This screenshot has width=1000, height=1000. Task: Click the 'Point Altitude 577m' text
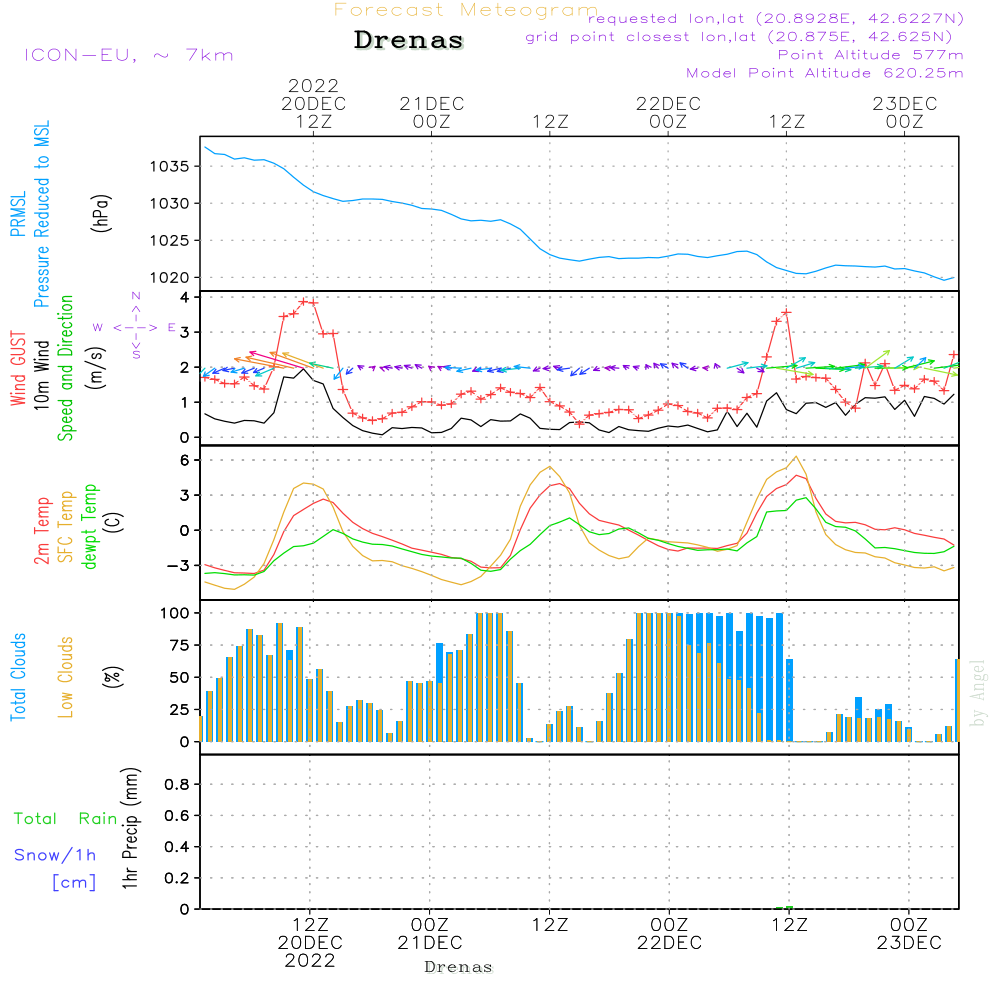871,55
